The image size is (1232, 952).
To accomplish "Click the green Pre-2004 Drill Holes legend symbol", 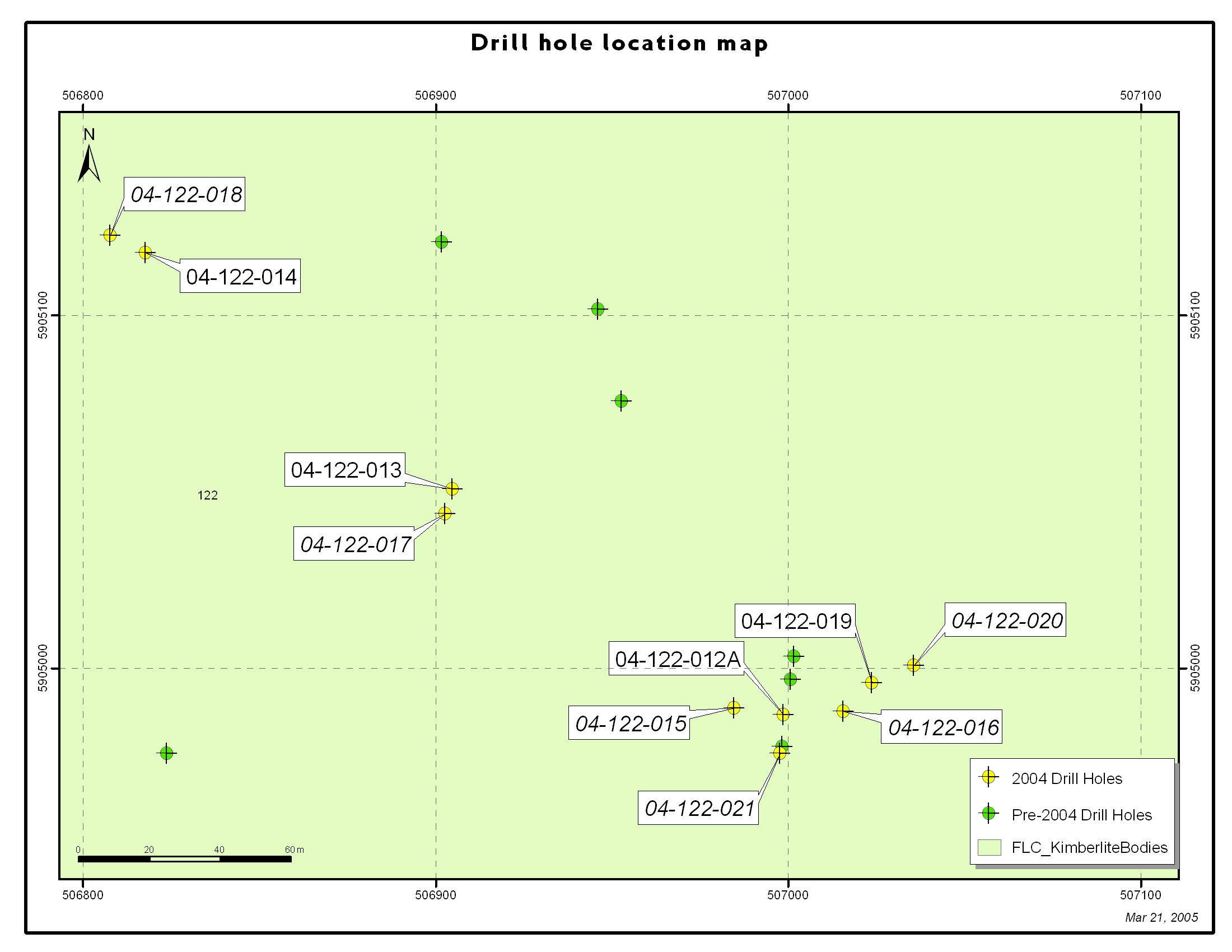I will point(988,813).
